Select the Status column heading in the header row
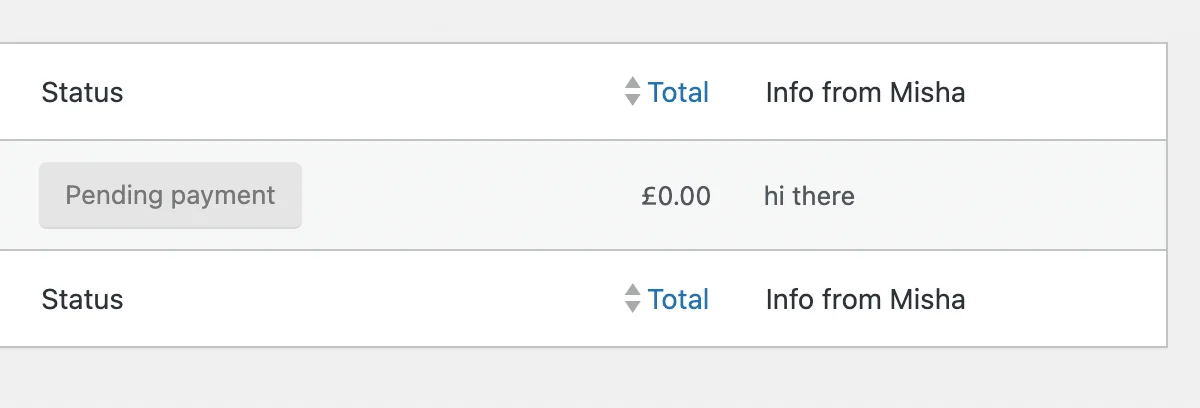This screenshot has width=1200, height=408. pyautogui.click(x=82, y=93)
